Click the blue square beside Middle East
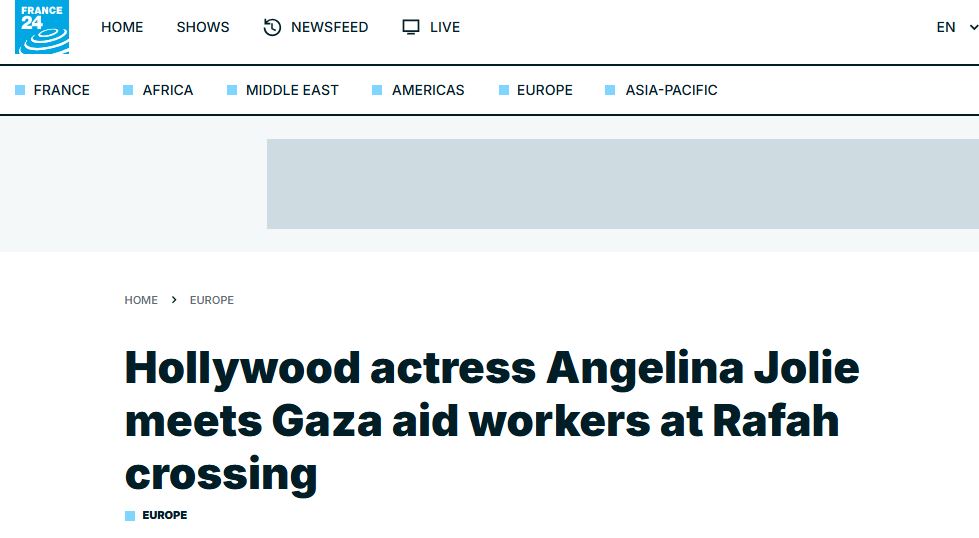Screen dimensions: 979x538 point(232,91)
